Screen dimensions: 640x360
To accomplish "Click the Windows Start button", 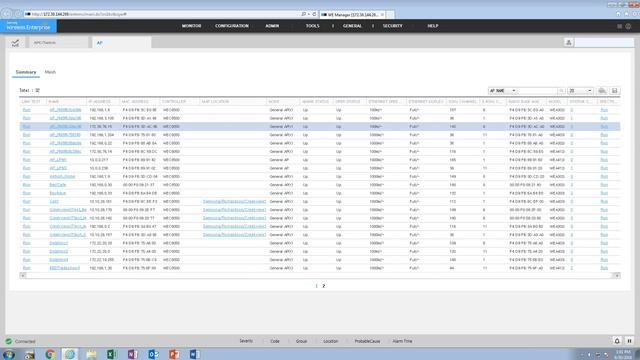I will click(8, 354).
